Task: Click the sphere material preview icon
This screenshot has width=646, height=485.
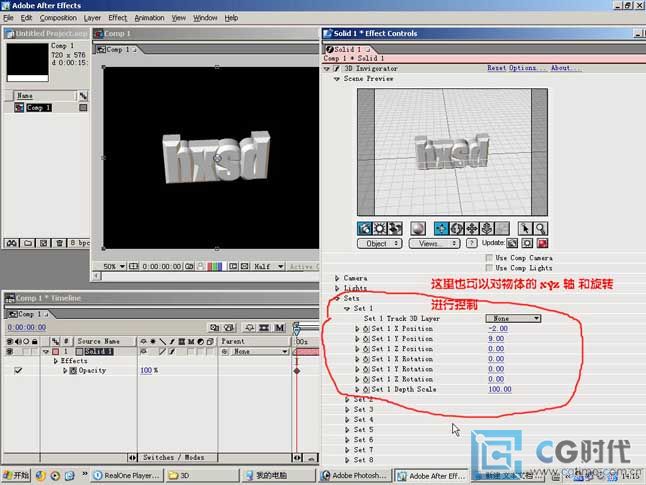Action: (x=418, y=228)
